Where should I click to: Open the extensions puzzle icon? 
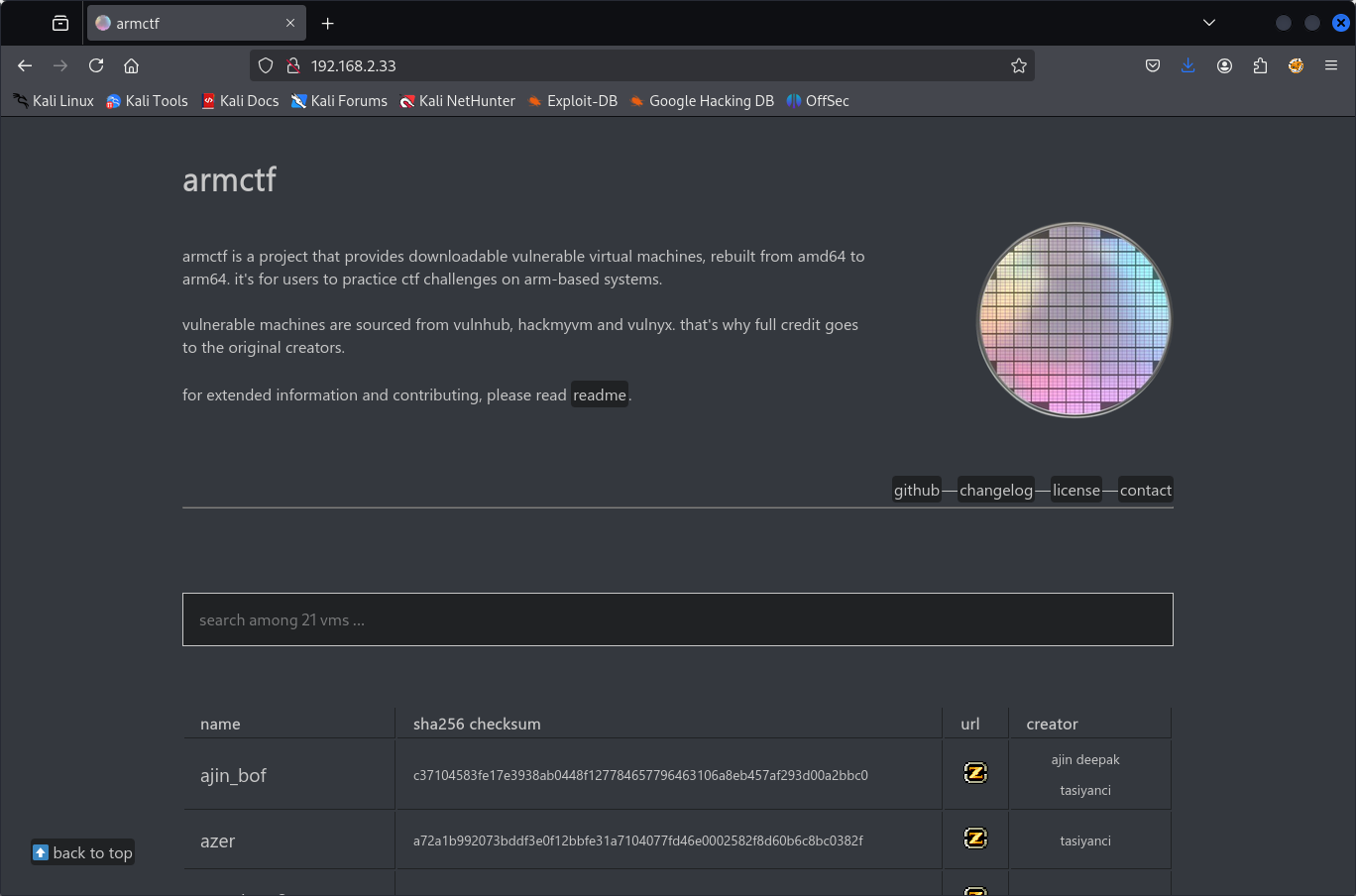[x=1260, y=65]
